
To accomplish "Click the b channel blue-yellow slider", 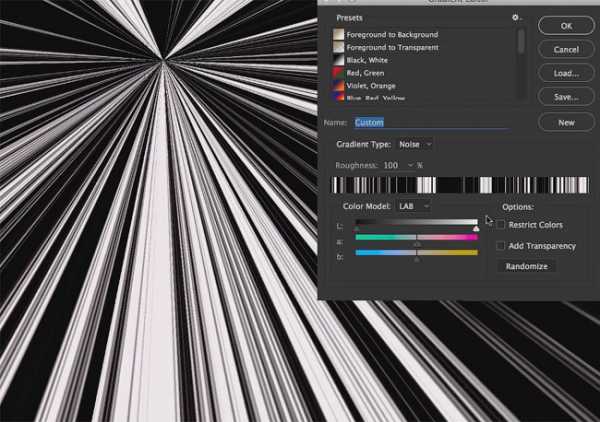I will tap(417, 253).
